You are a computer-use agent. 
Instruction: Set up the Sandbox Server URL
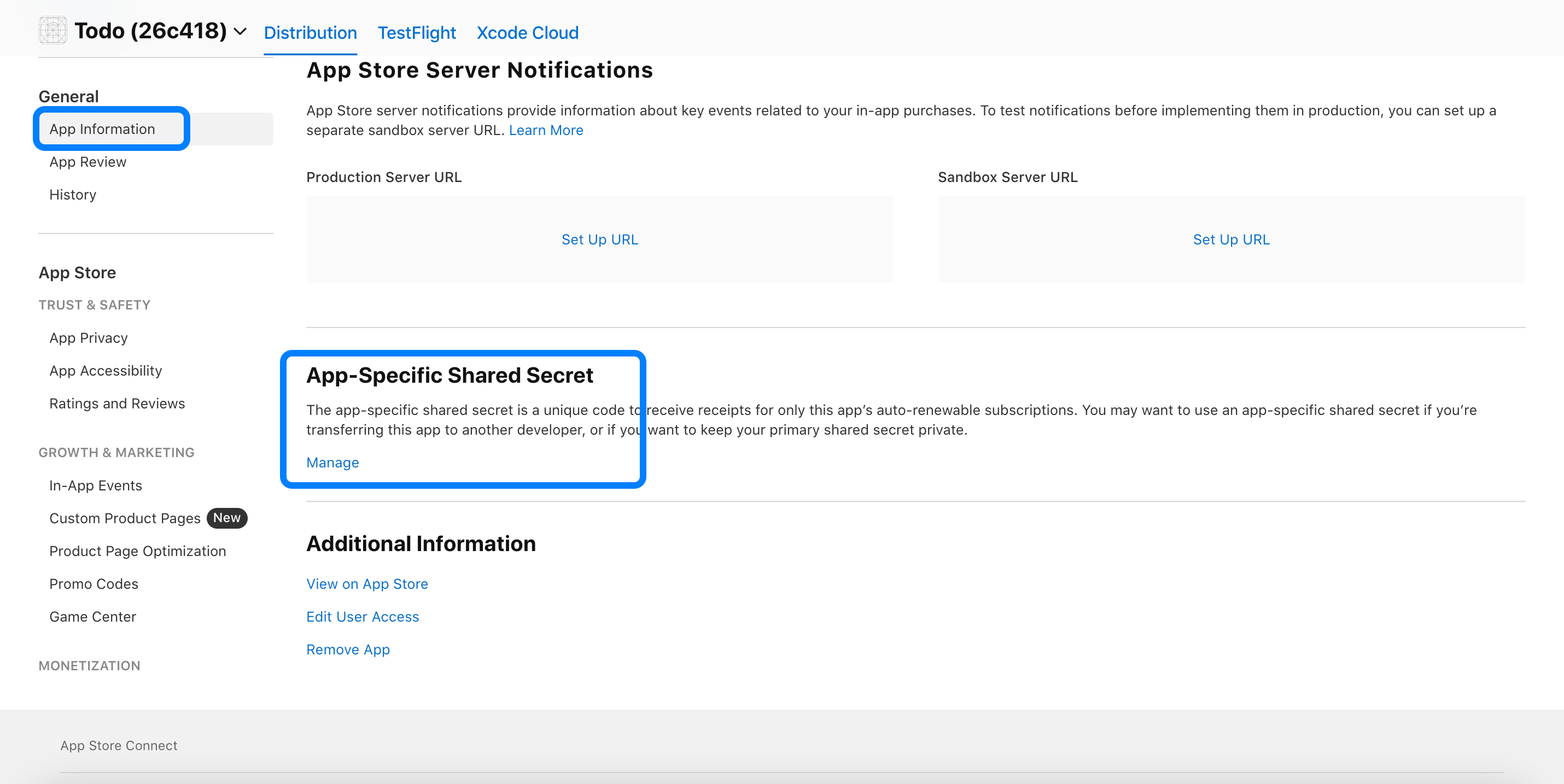point(1230,239)
